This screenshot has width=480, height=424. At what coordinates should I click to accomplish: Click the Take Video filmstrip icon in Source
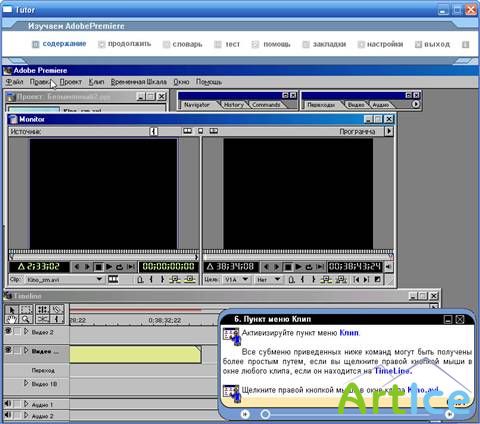(113, 279)
